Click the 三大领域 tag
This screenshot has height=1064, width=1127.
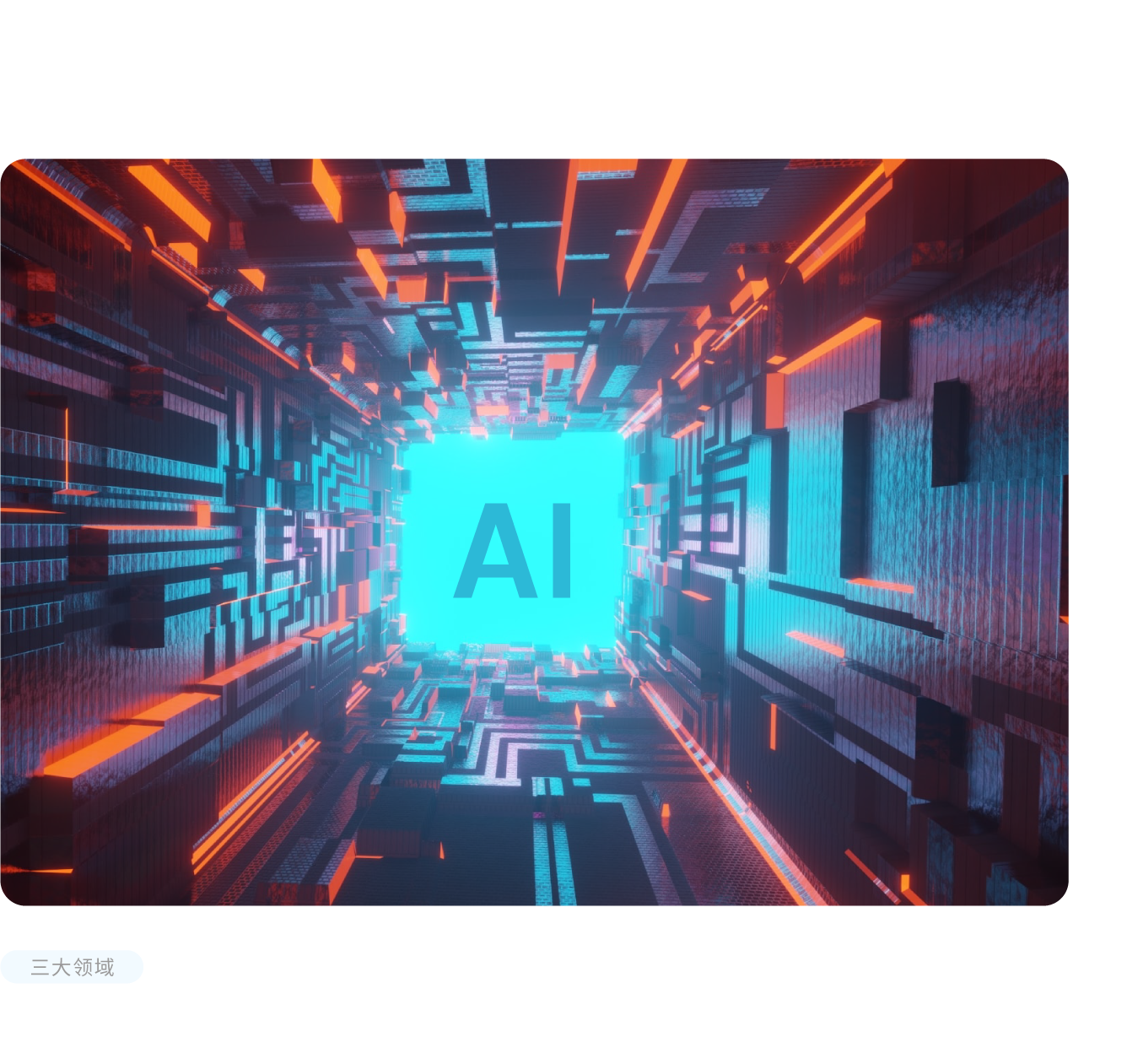(72, 966)
